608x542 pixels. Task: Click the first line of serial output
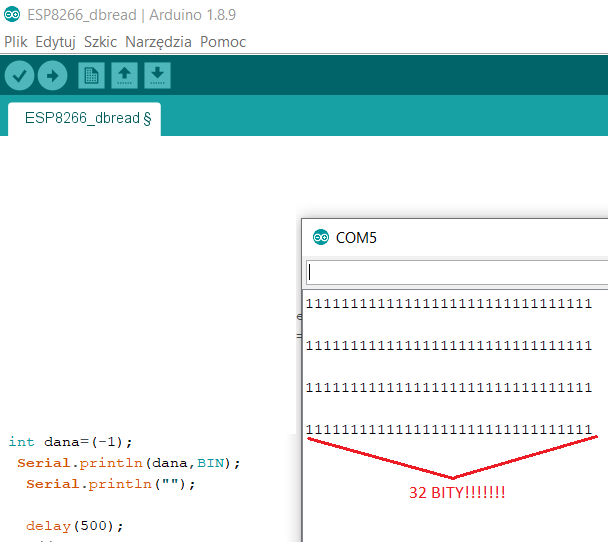[449, 303]
